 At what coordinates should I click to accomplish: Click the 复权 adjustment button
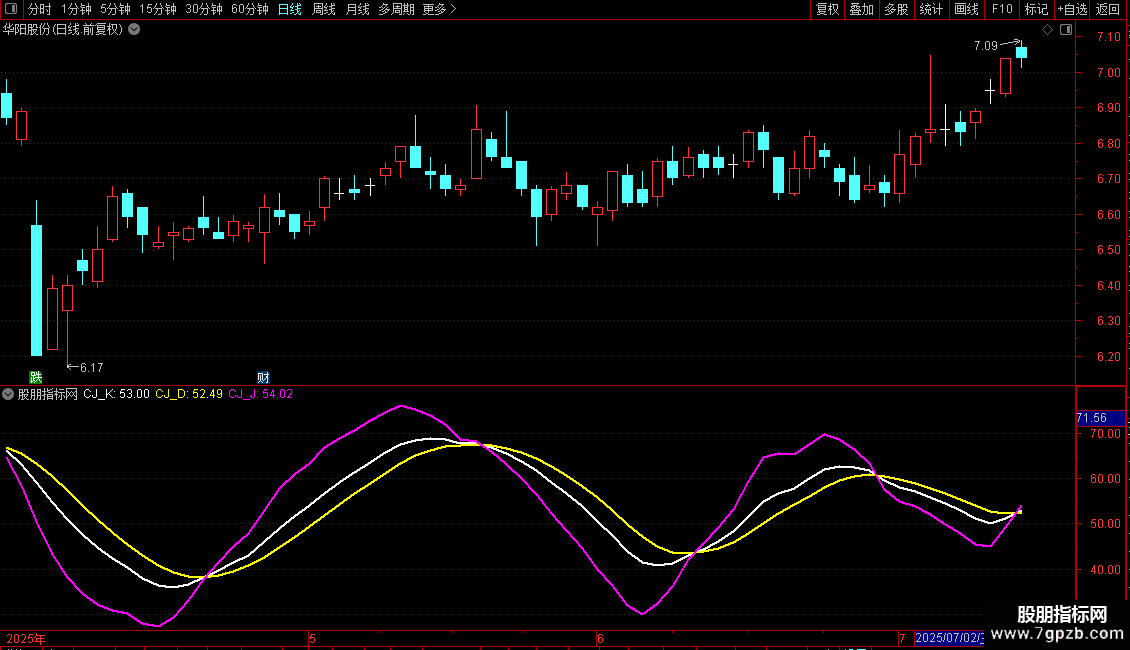point(827,9)
